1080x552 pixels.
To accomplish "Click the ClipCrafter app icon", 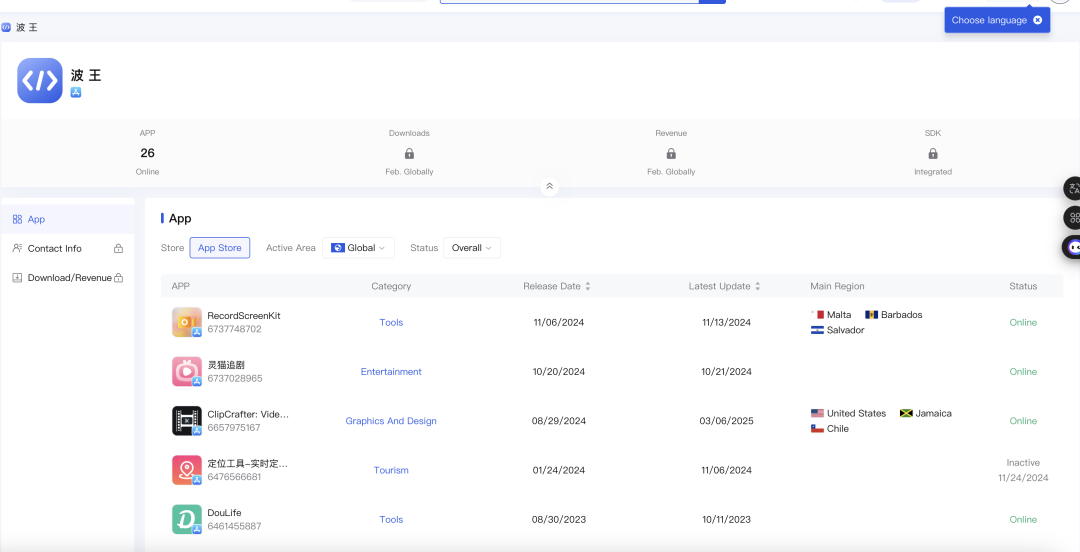I will click(187, 420).
